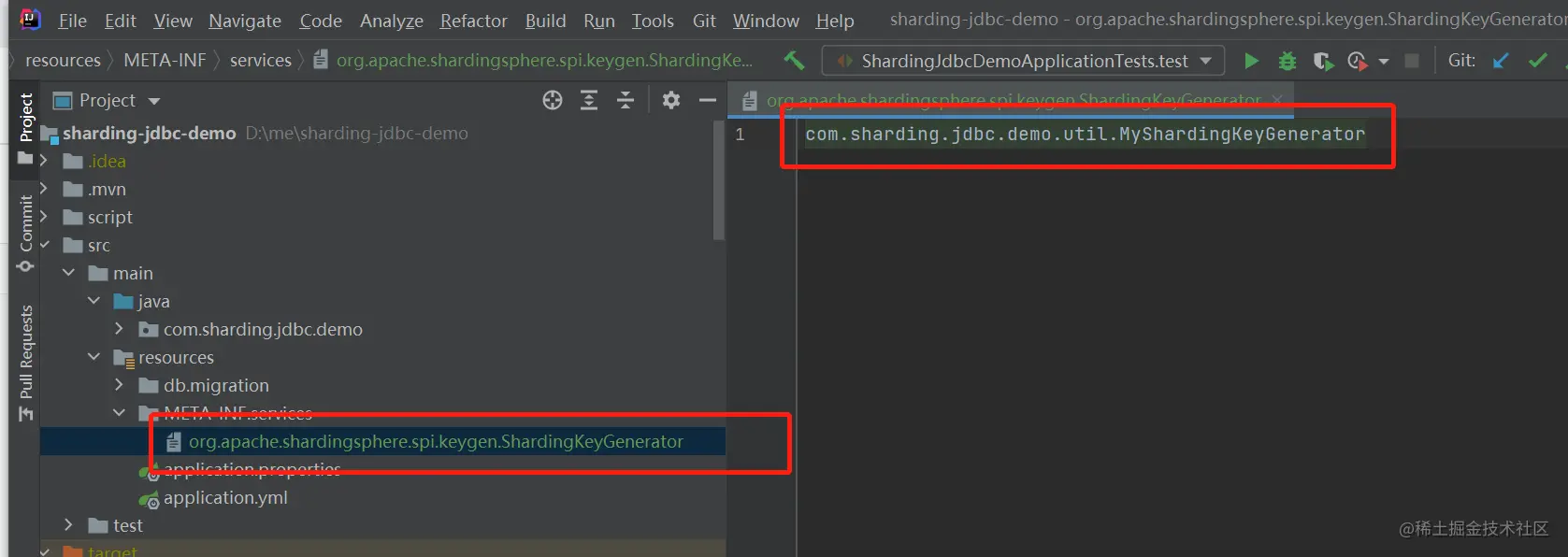This screenshot has width=1568, height=557.
Task: Expand the db.migration folder
Action: pos(119,385)
